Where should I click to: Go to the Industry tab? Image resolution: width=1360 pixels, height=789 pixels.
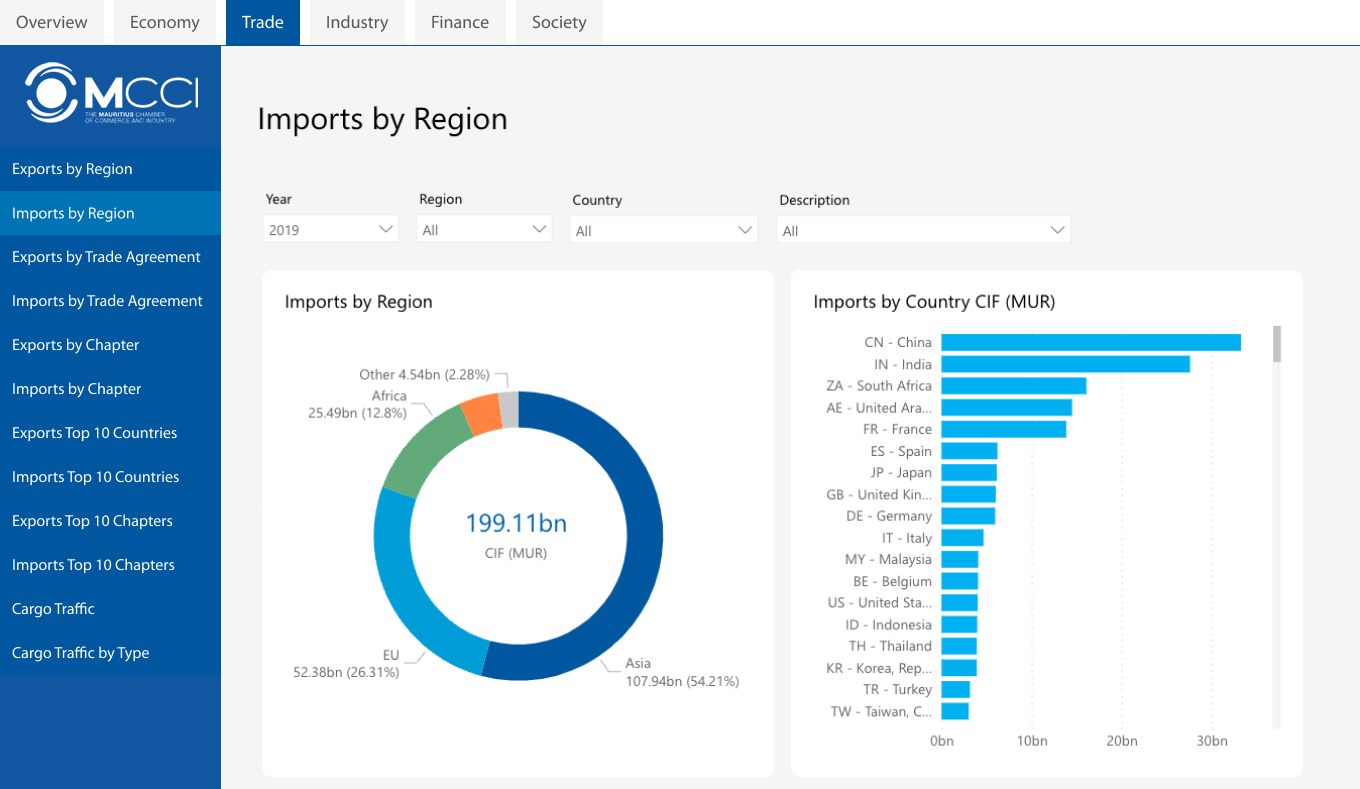(x=357, y=22)
